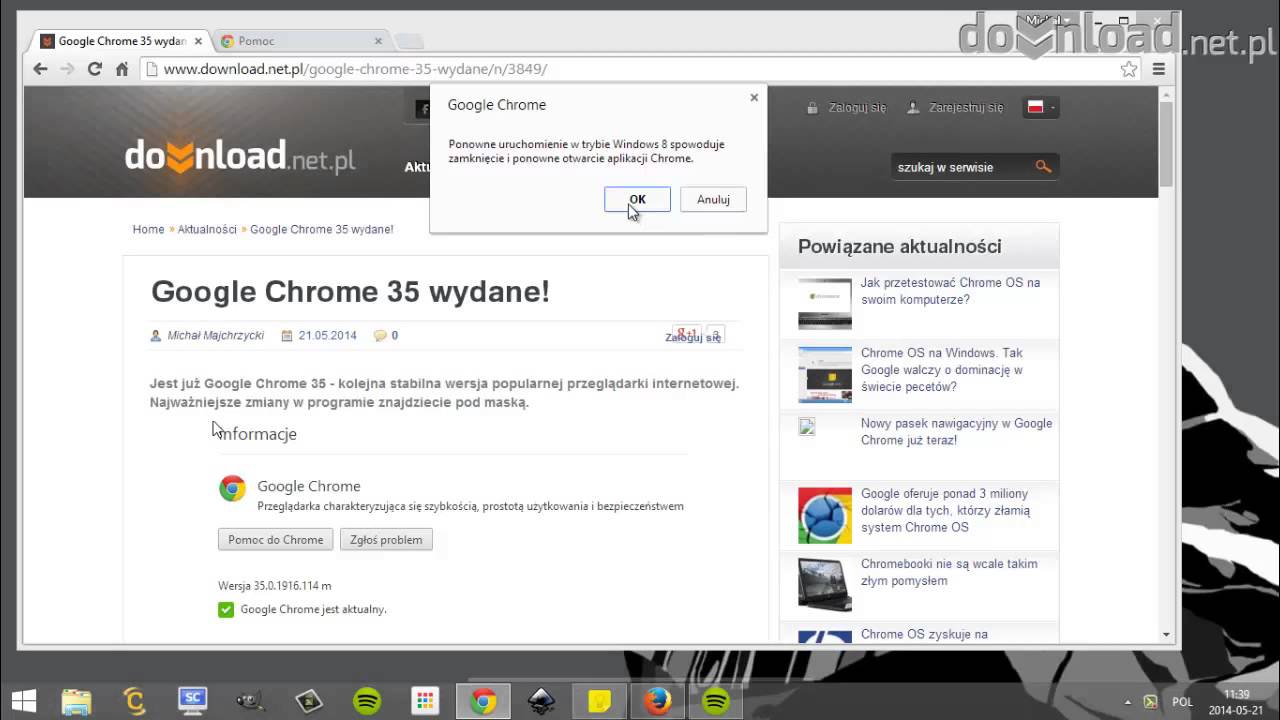Click the Google Chrome logo in Informacje
1280x720 pixels.
(232, 488)
